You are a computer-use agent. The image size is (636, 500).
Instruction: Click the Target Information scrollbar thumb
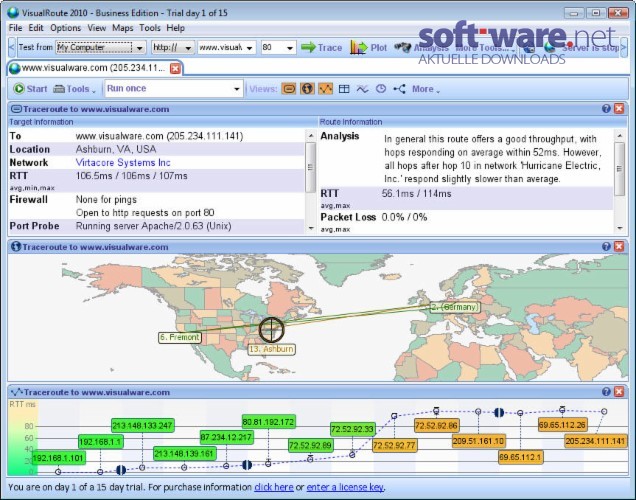(310, 167)
